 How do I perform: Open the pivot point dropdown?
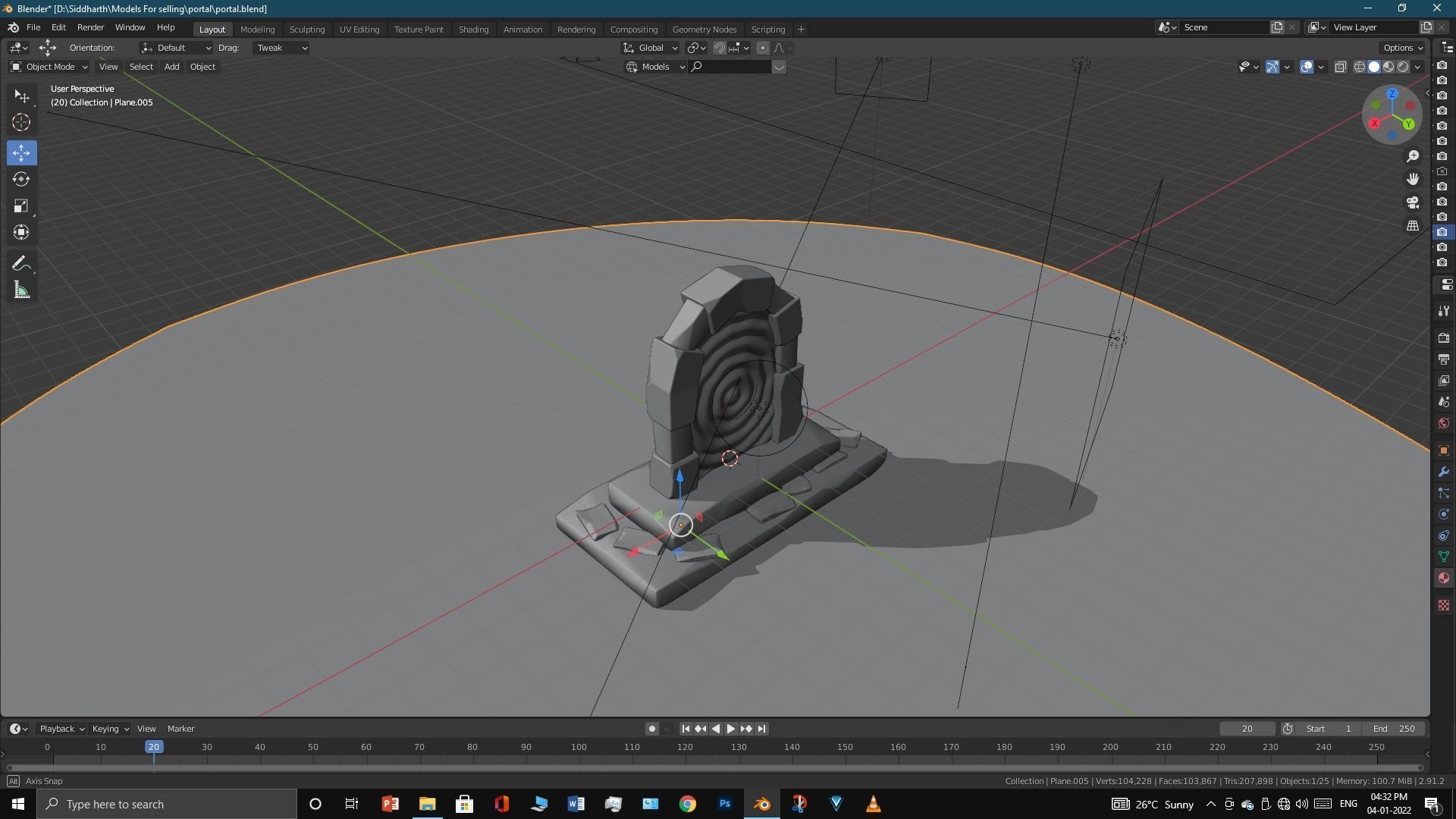(x=696, y=48)
